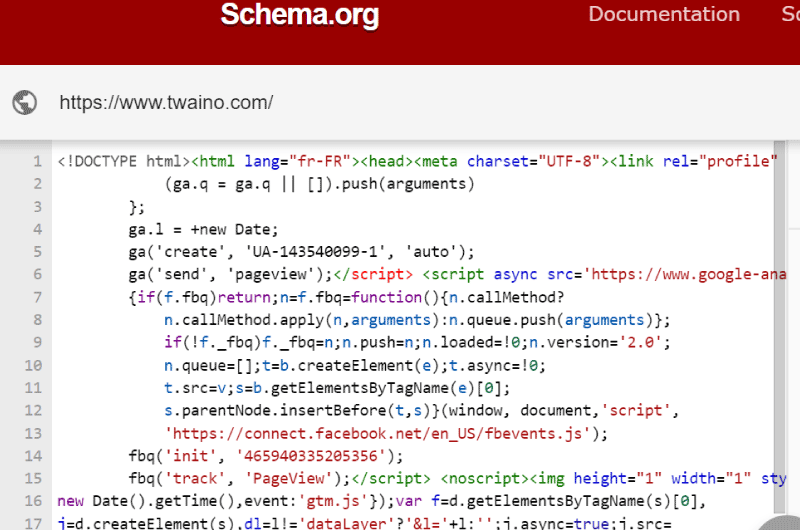Viewport: 800px width, 530px height.
Task: Click 'gtm.js' text on line 16
Action: point(333,501)
